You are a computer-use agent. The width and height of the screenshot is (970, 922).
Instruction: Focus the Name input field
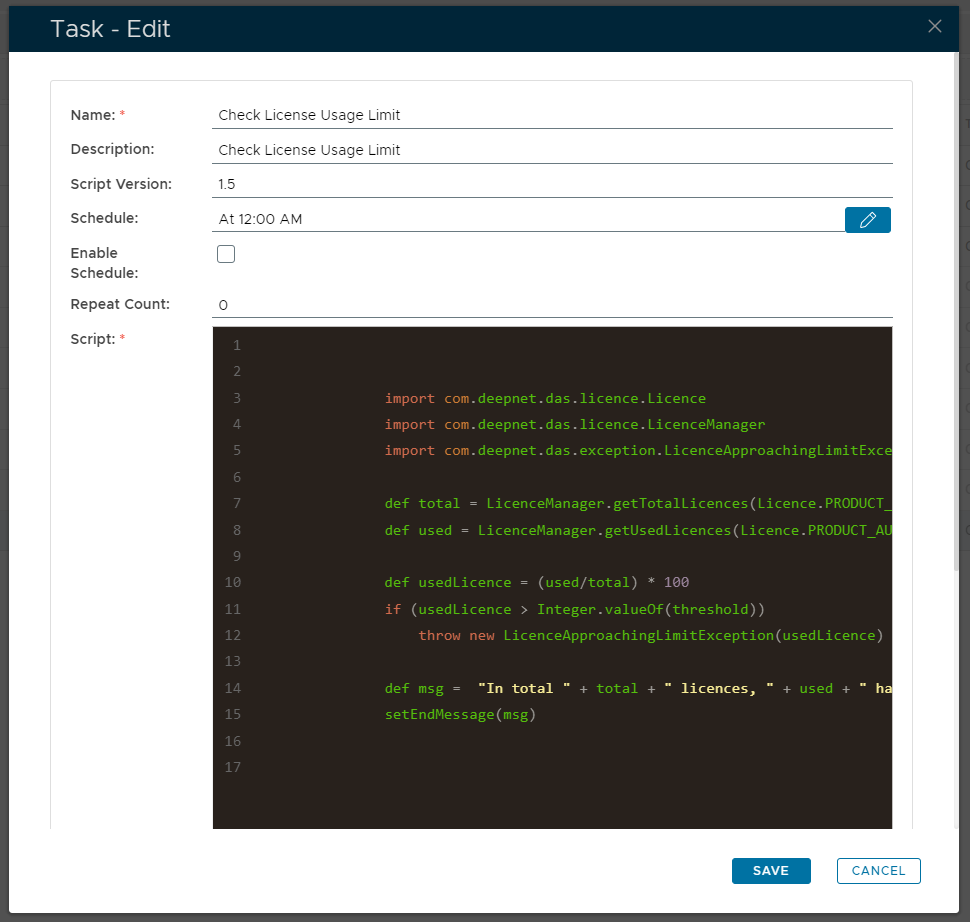click(552, 115)
